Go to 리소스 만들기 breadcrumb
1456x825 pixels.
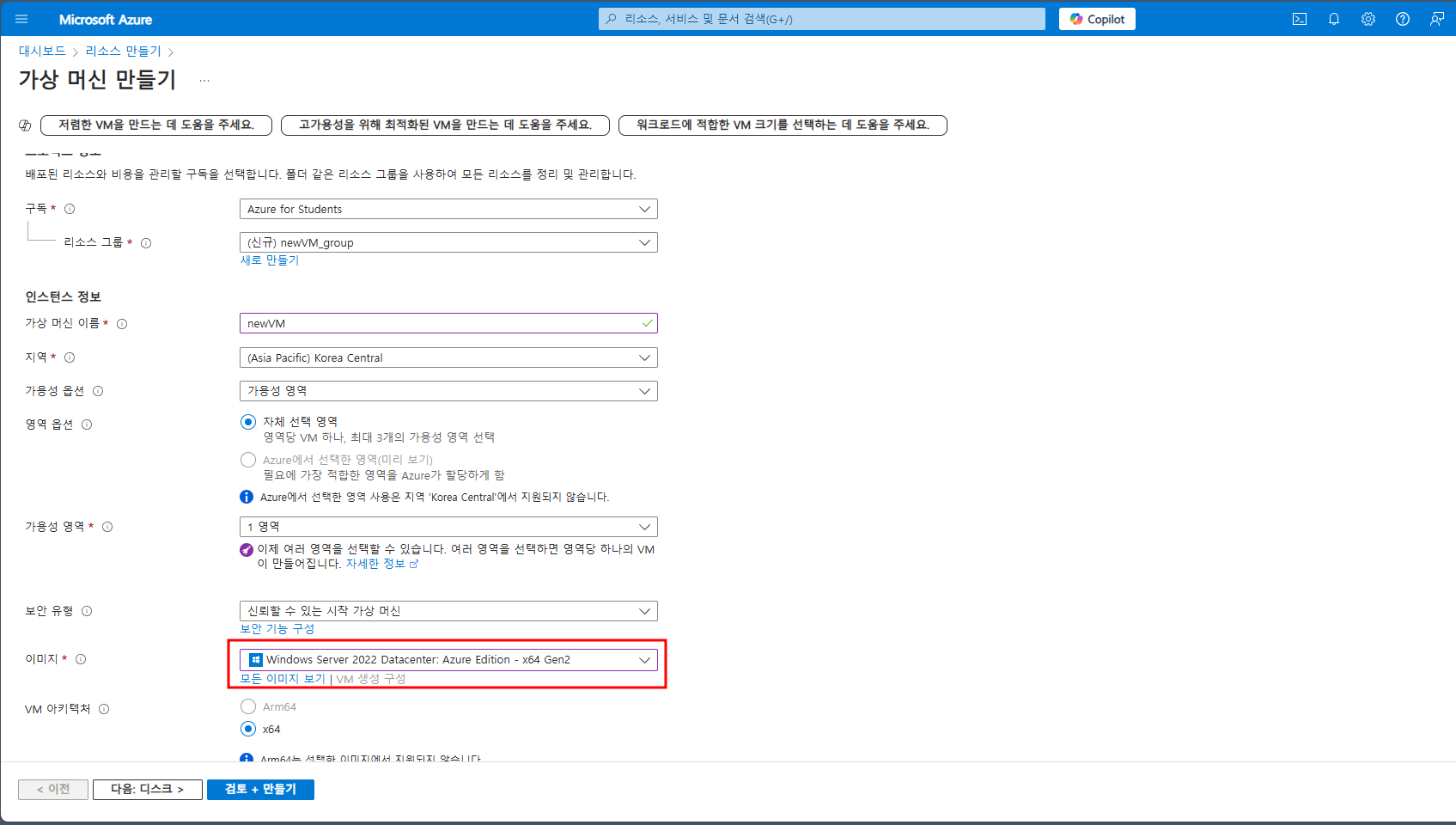[x=123, y=51]
